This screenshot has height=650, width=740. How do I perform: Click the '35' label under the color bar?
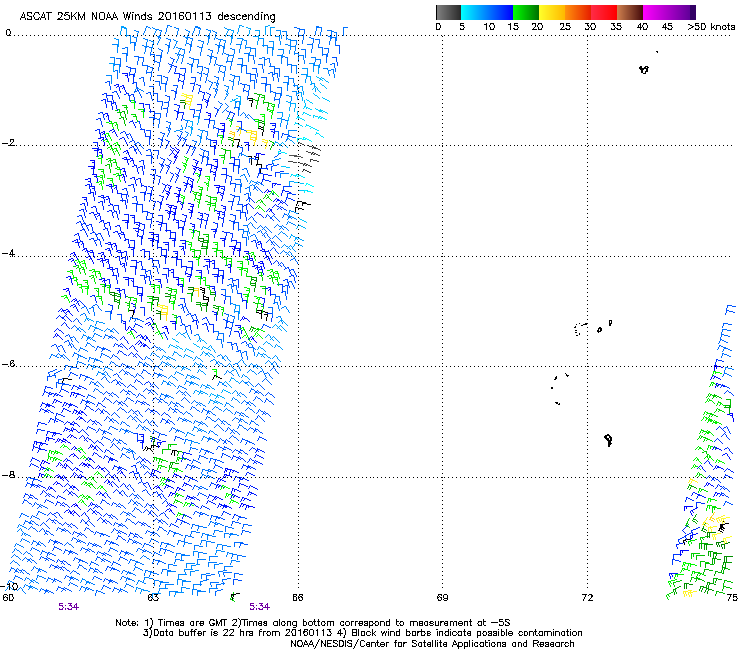(x=616, y=27)
